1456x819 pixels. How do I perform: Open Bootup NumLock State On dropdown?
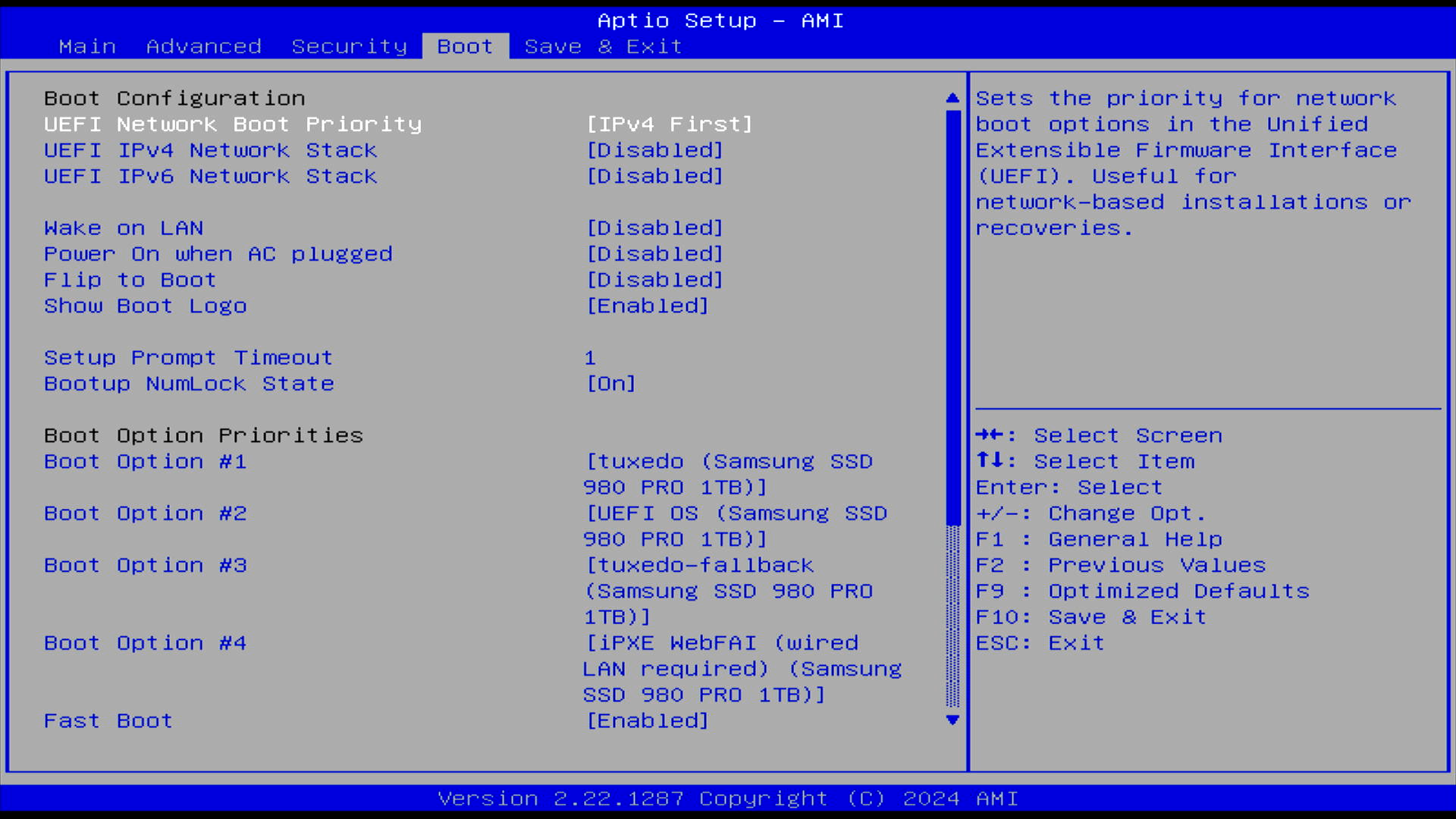610,384
